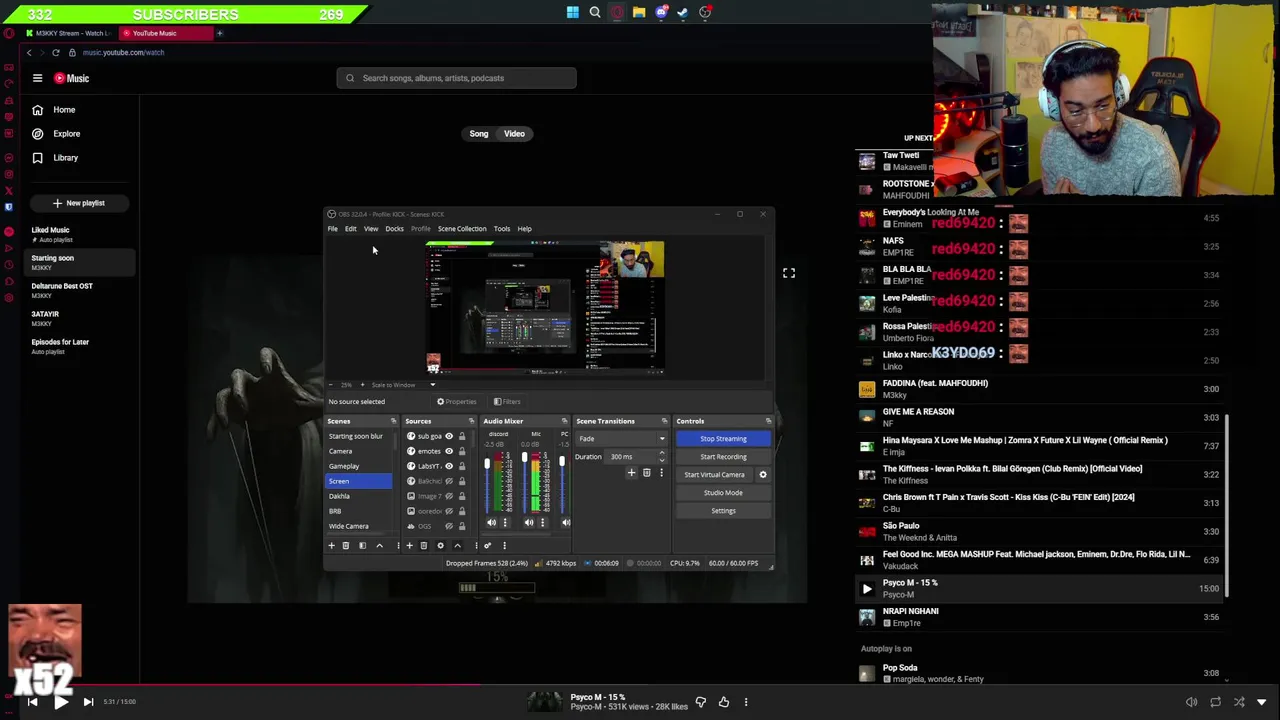Show the ooredoo source

[449, 511]
